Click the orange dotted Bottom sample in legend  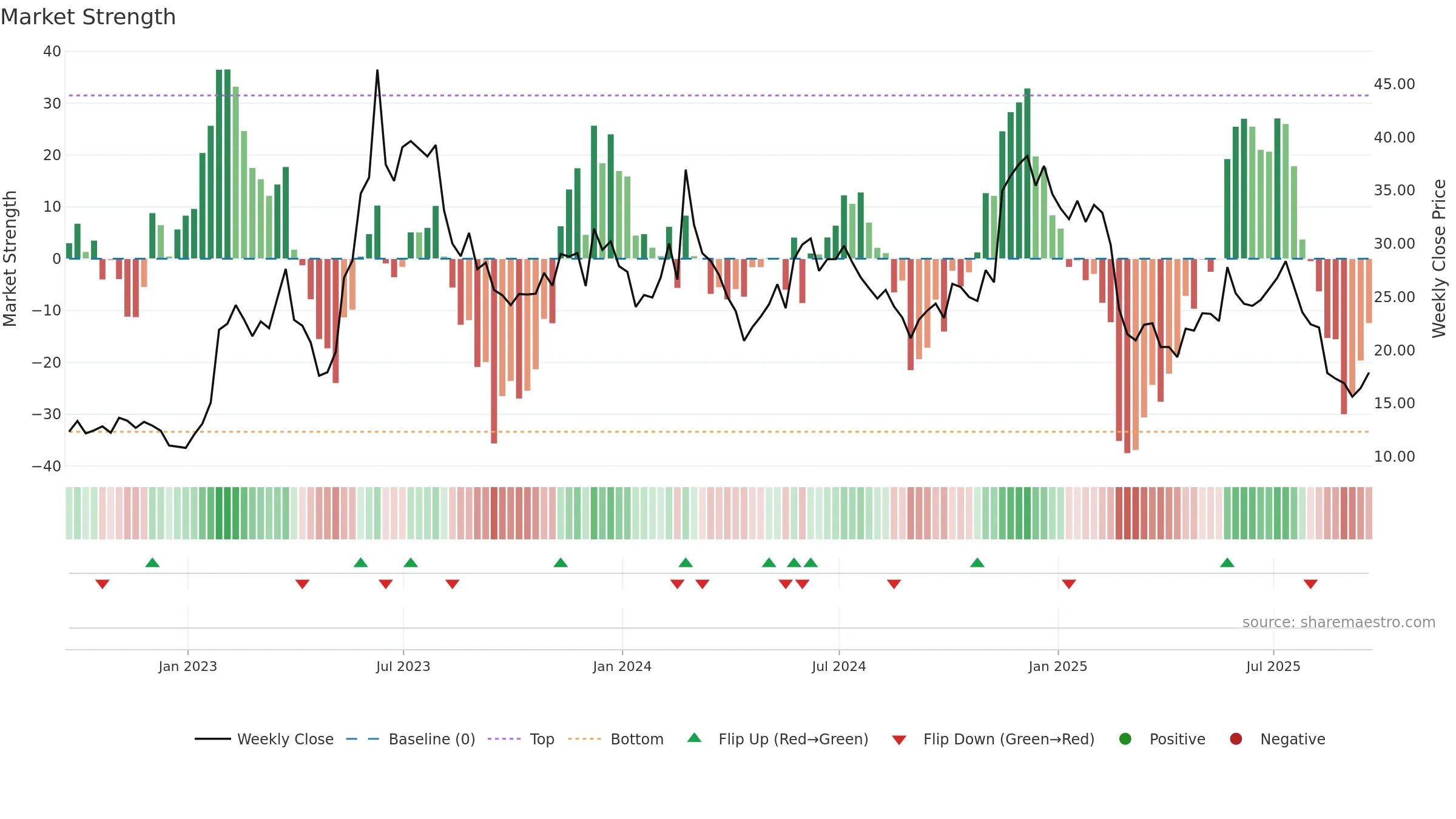[585, 739]
